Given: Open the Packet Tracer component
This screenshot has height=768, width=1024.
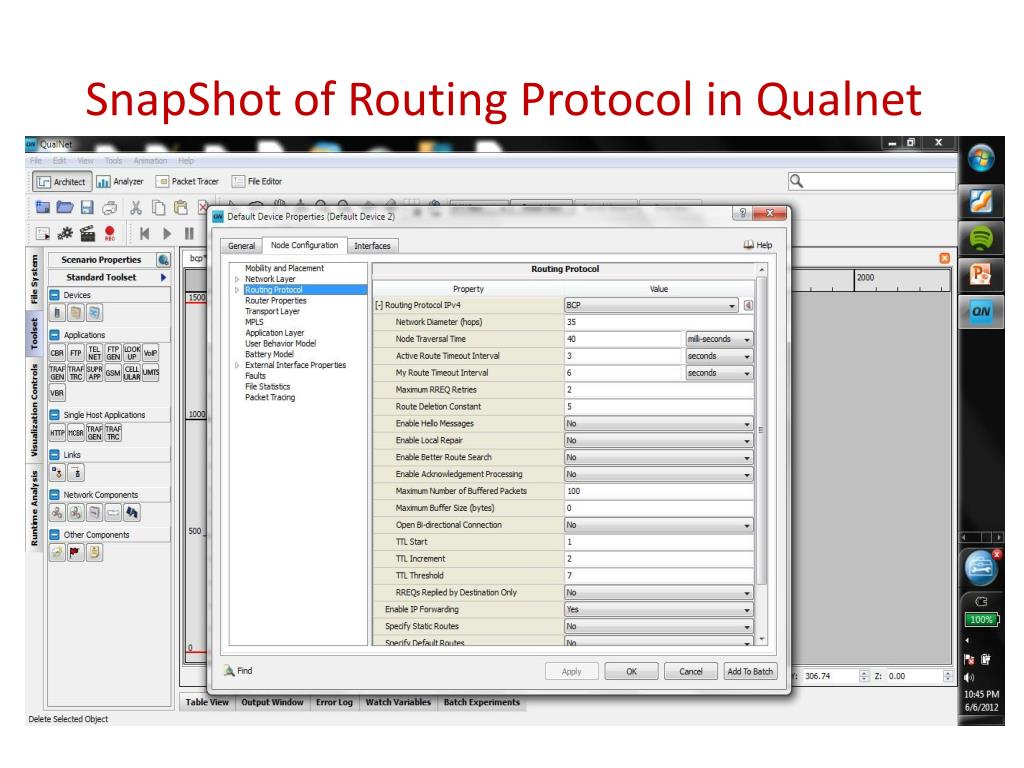Looking at the screenshot, I should click(x=188, y=182).
